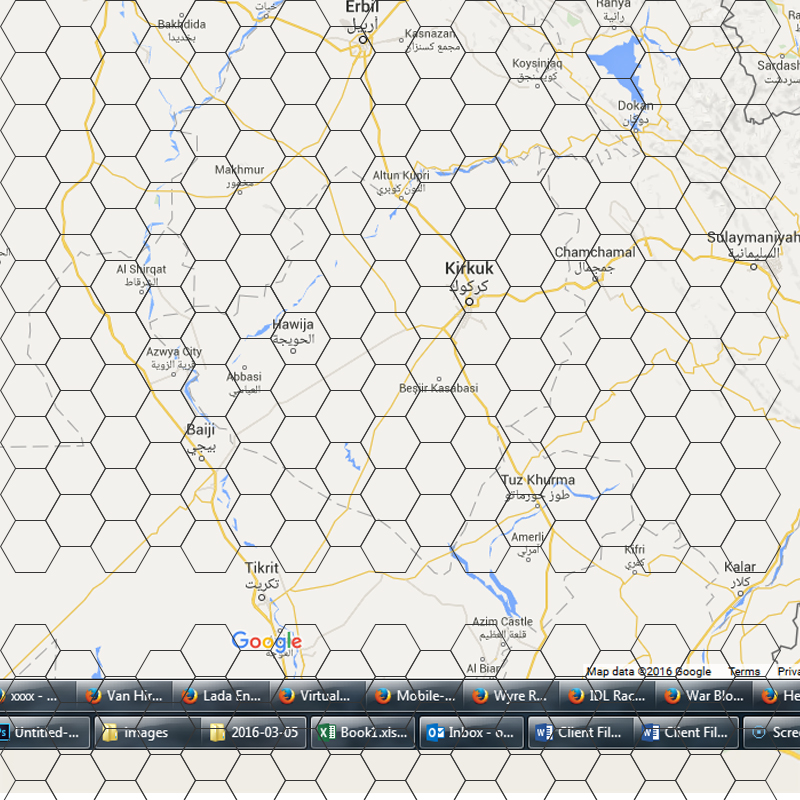Click the Erbil city marker
The width and height of the screenshot is (800, 800).
pyautogui.click(x=363, y=39)
